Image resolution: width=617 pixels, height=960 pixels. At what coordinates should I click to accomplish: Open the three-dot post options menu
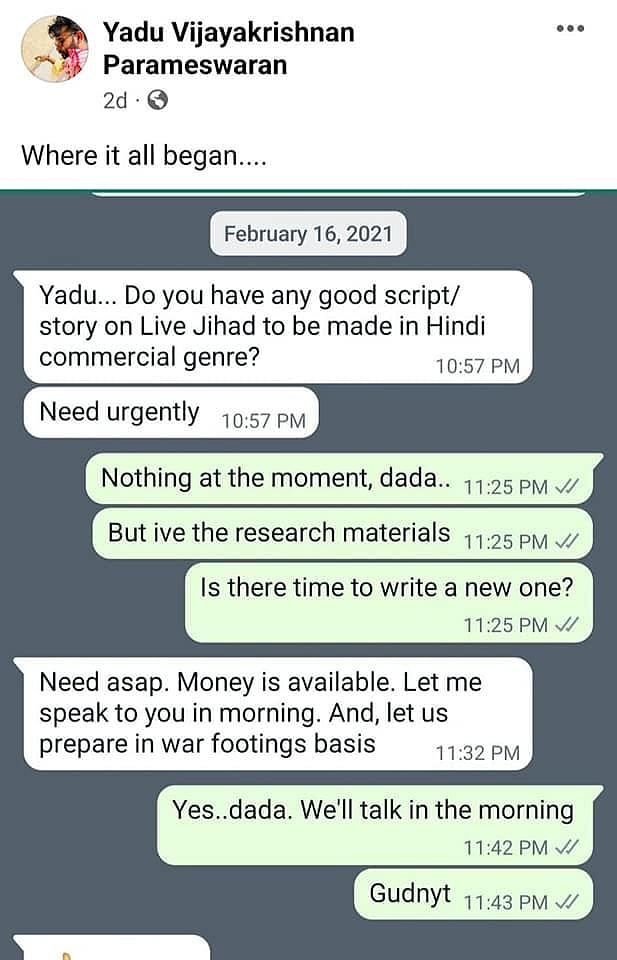pyautogui.click(x=570, y=28)
